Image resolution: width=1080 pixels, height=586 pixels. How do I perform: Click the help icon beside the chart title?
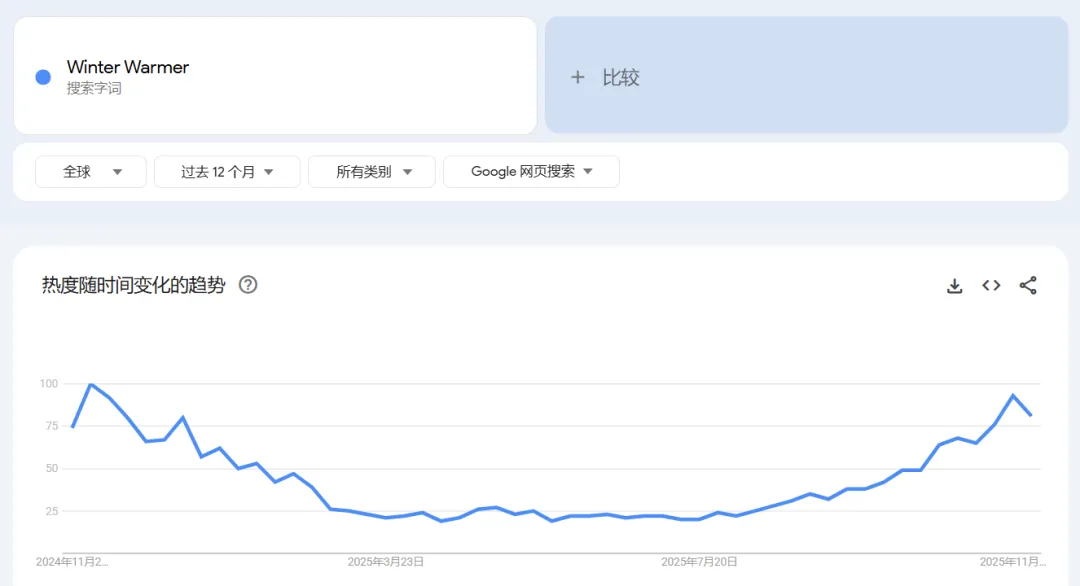click(x=248, y=285)
